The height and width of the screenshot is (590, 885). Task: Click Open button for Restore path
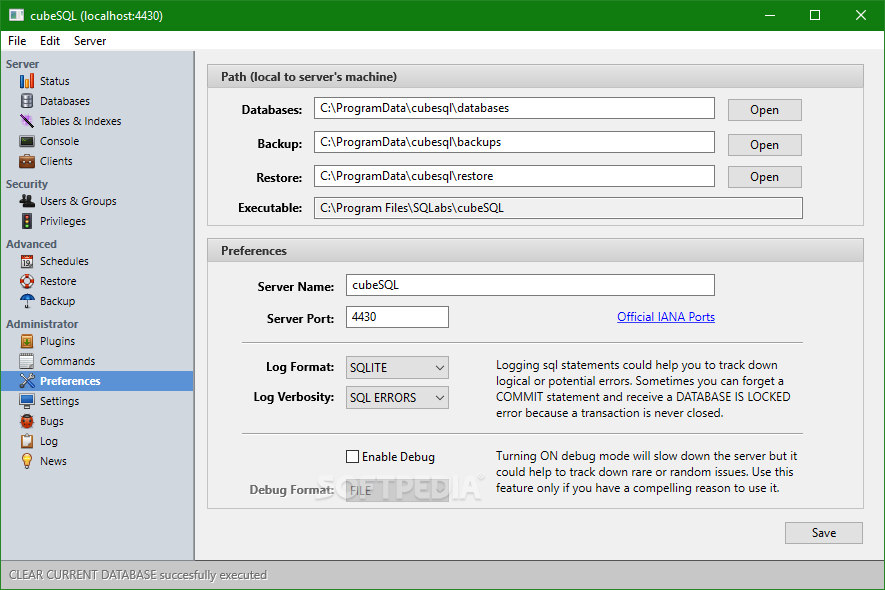(x=764, y=177)
